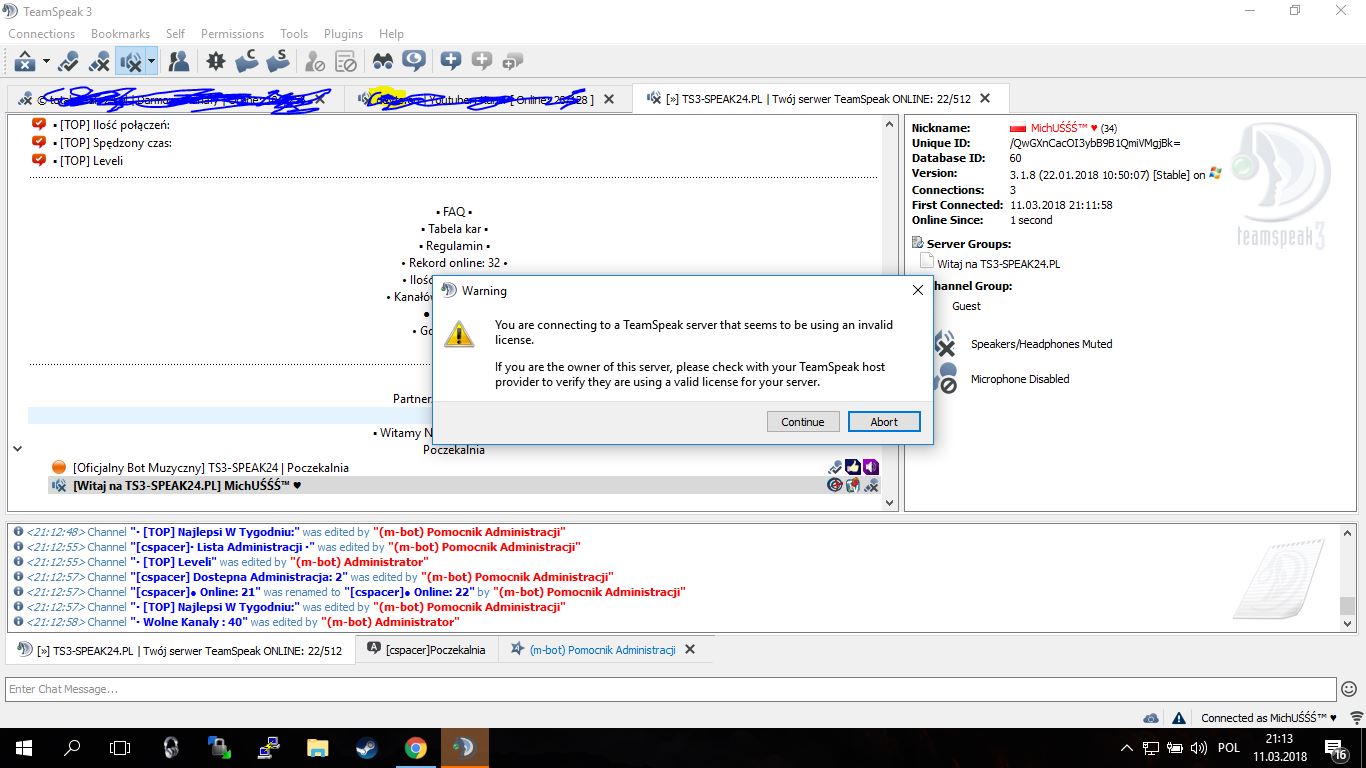Toggle mute speakers/headphones in the toolbar

[130, 62]
